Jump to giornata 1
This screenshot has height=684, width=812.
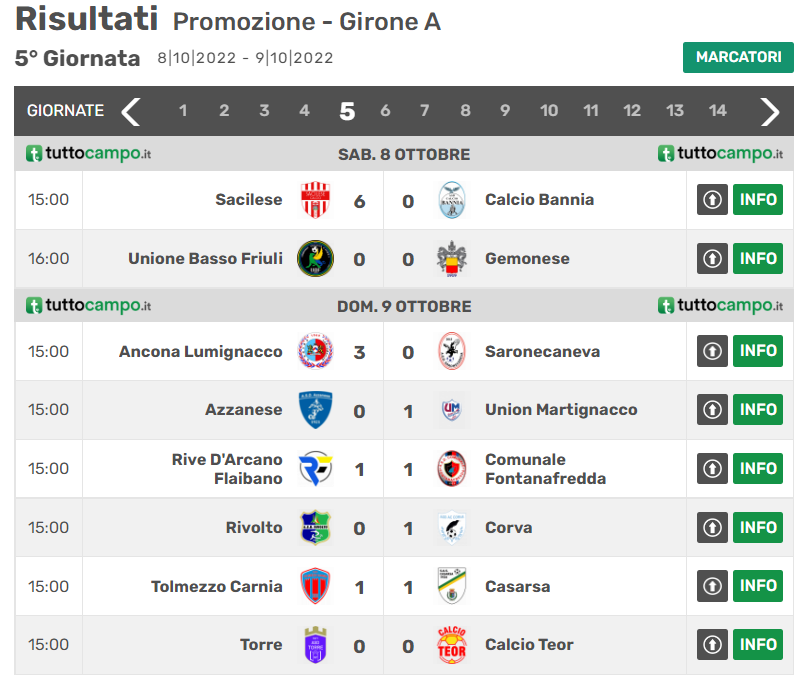(x=183, y=110)
